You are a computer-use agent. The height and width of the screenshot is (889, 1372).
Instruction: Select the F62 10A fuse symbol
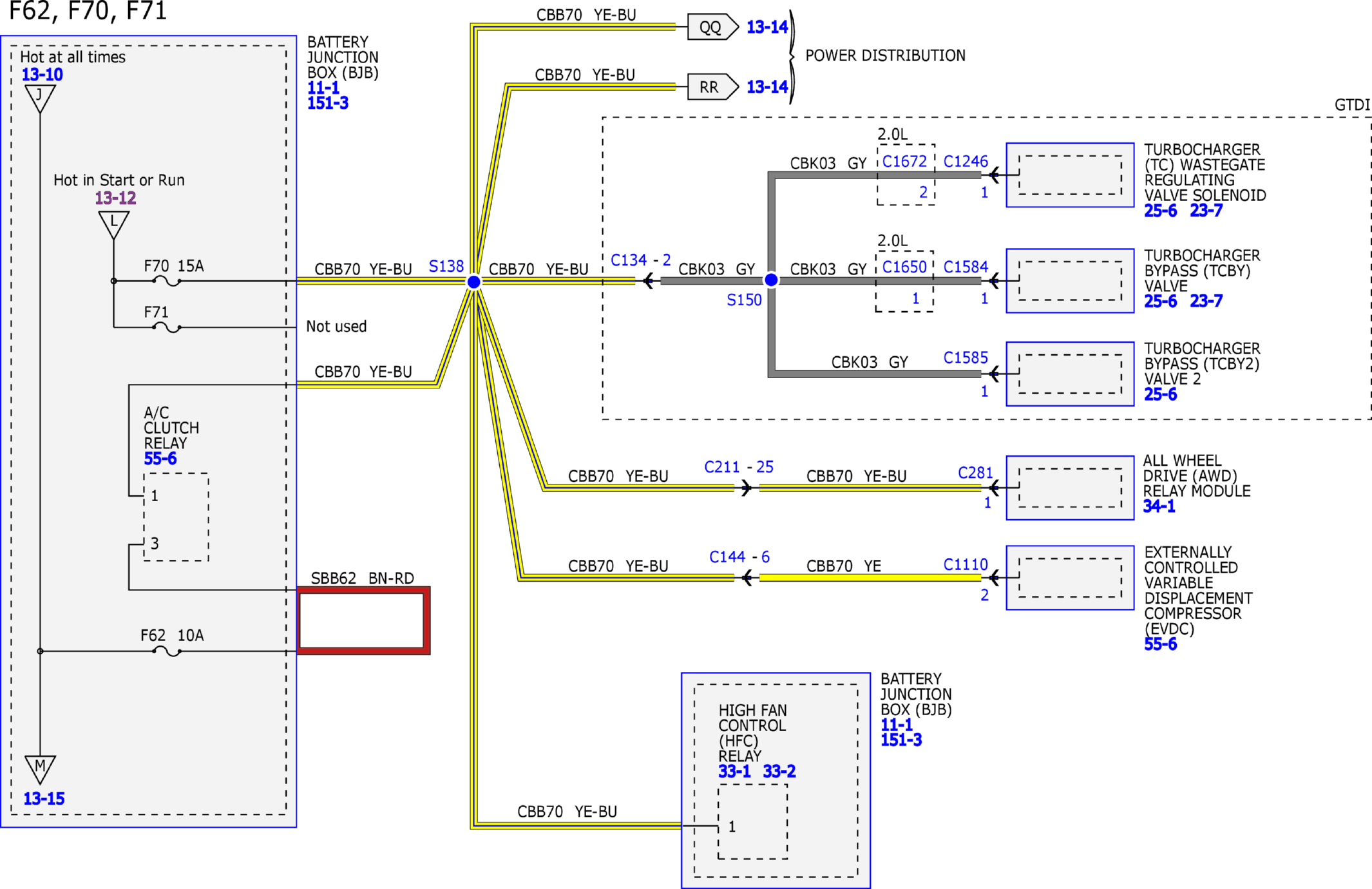(x=167, y=651)
